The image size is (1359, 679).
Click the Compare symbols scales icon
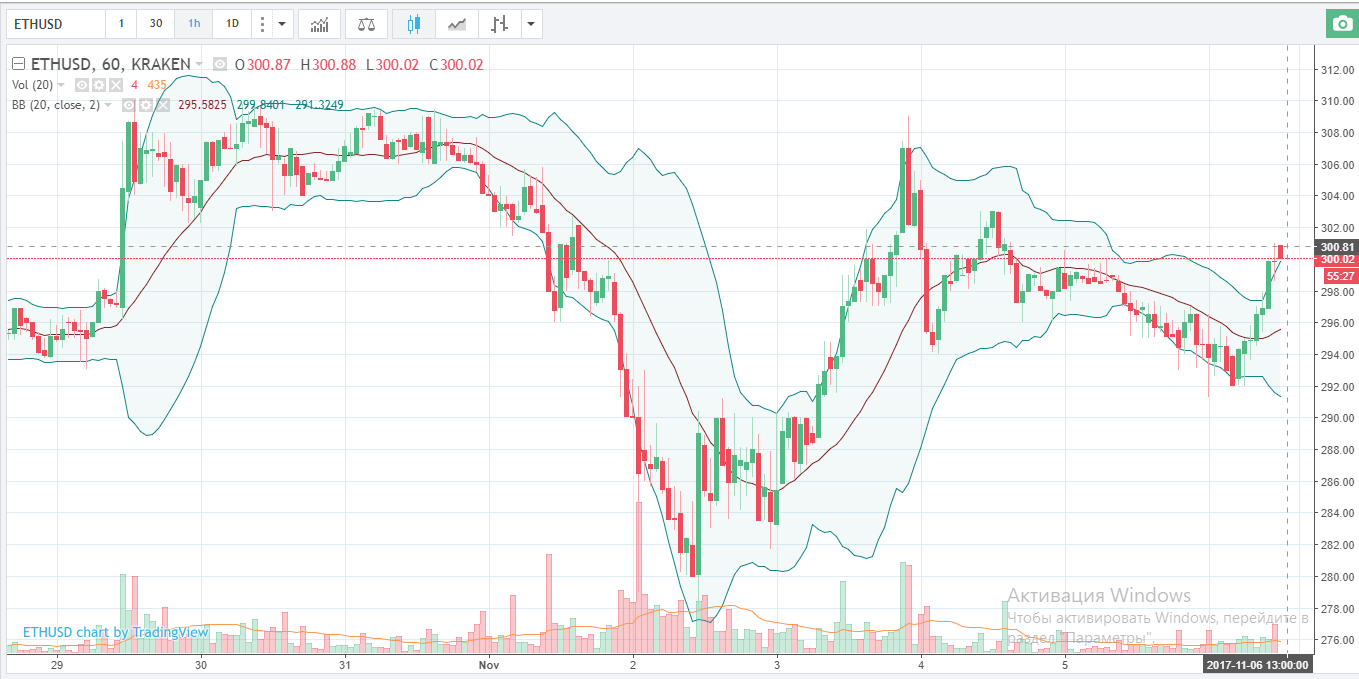tap(367, 23)
